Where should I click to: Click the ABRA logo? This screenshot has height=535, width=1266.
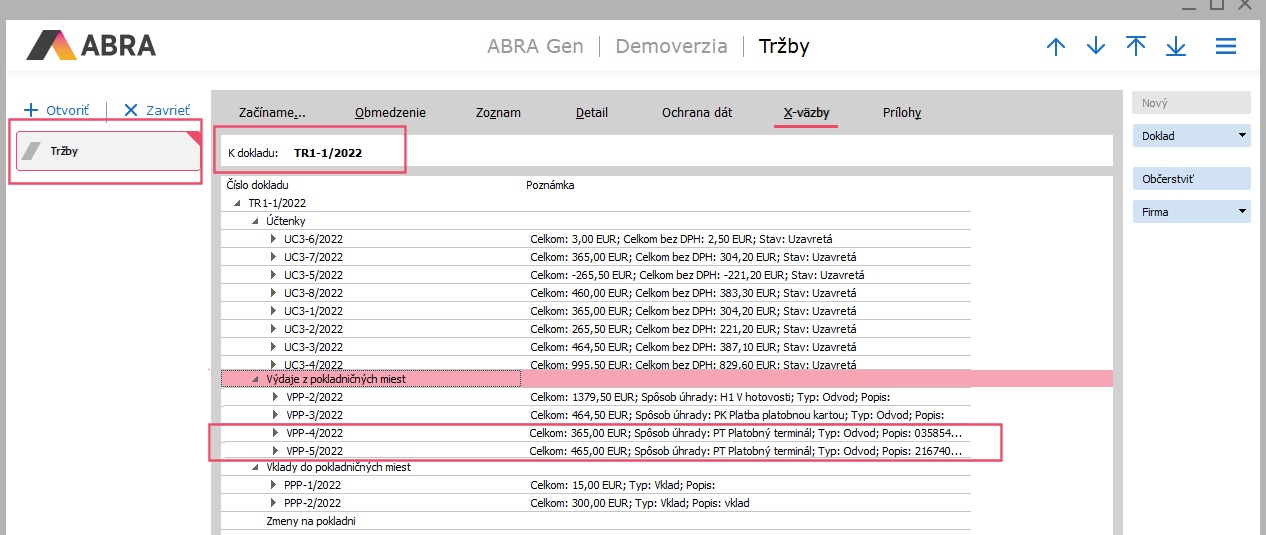click(x=91, y=46)
